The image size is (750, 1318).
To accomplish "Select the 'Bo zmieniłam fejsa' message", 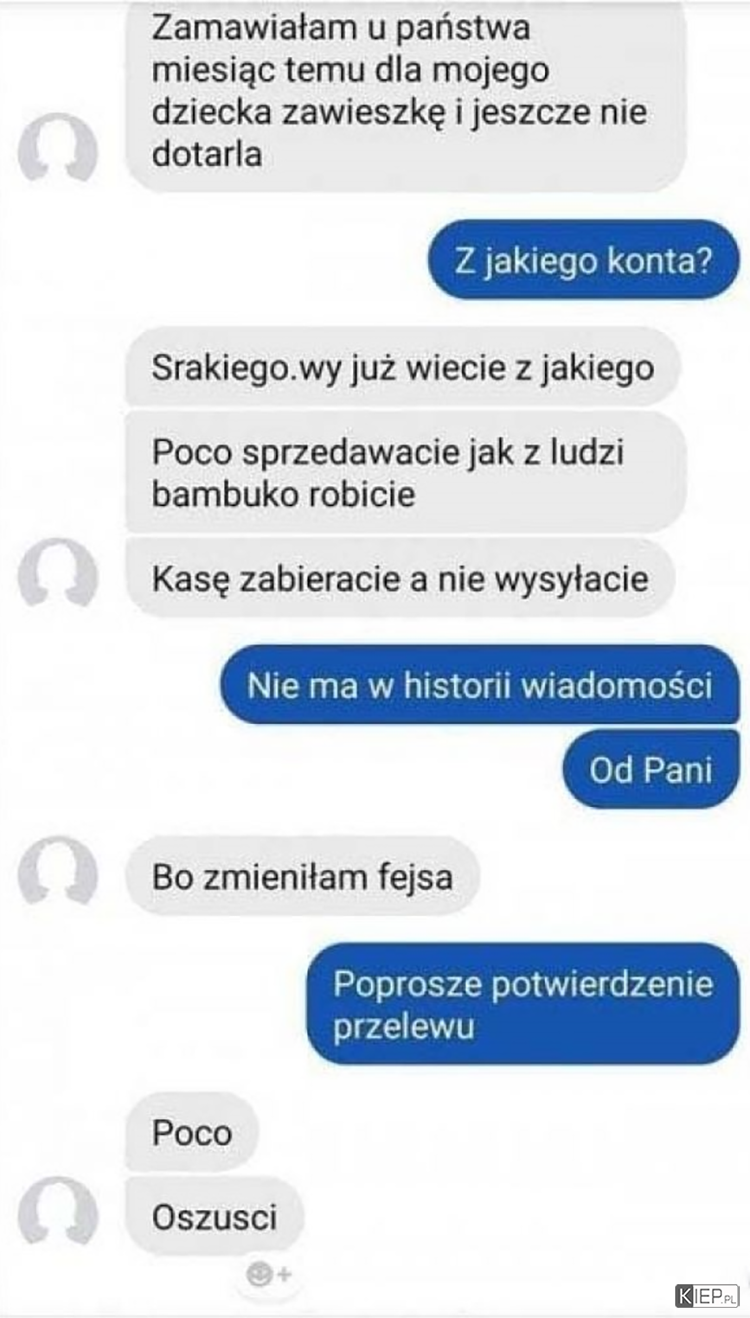I will pyautogui.click(x=303, y=876).
